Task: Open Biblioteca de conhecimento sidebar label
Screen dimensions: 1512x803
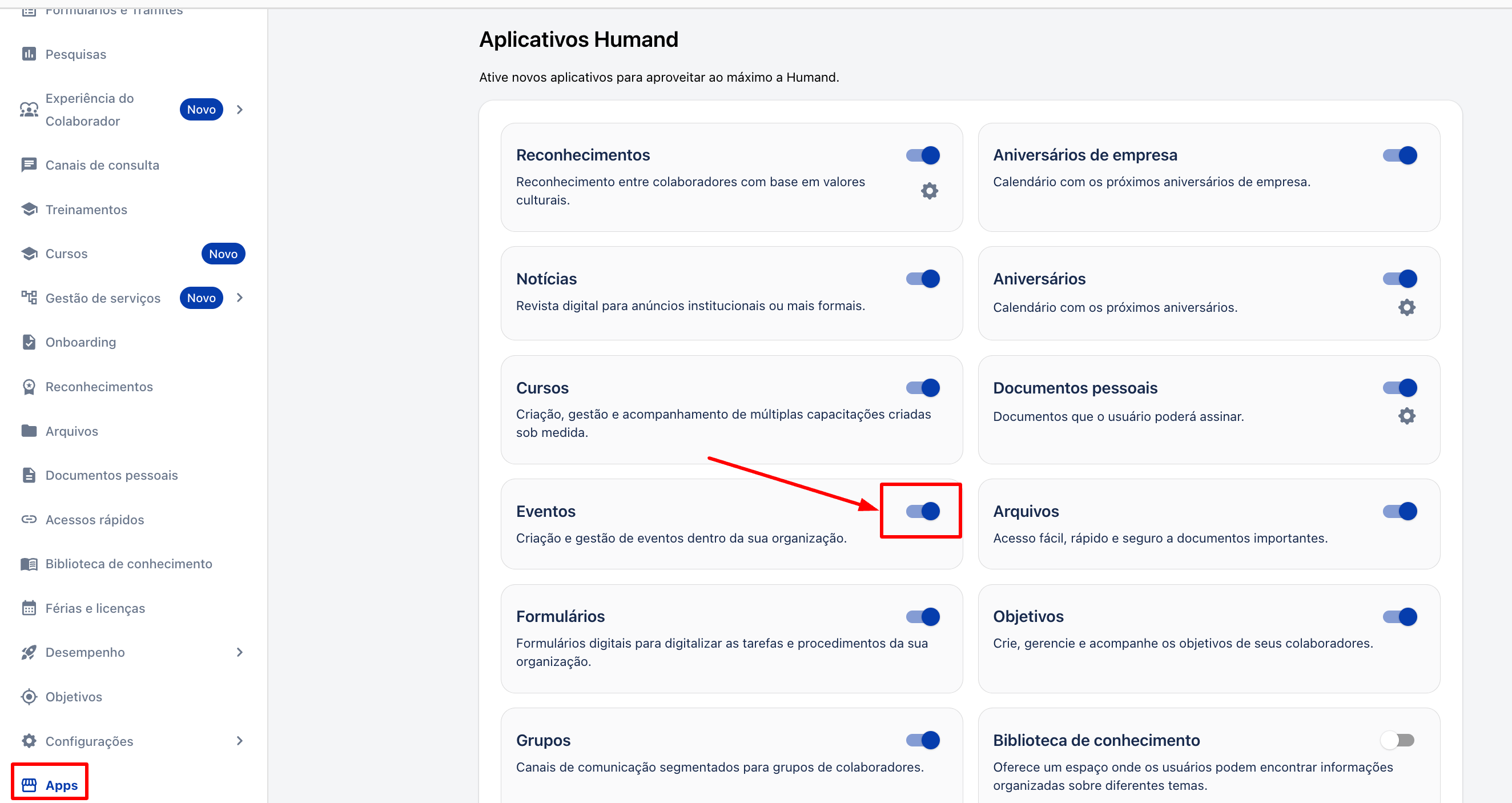Action: click(128, 564)
